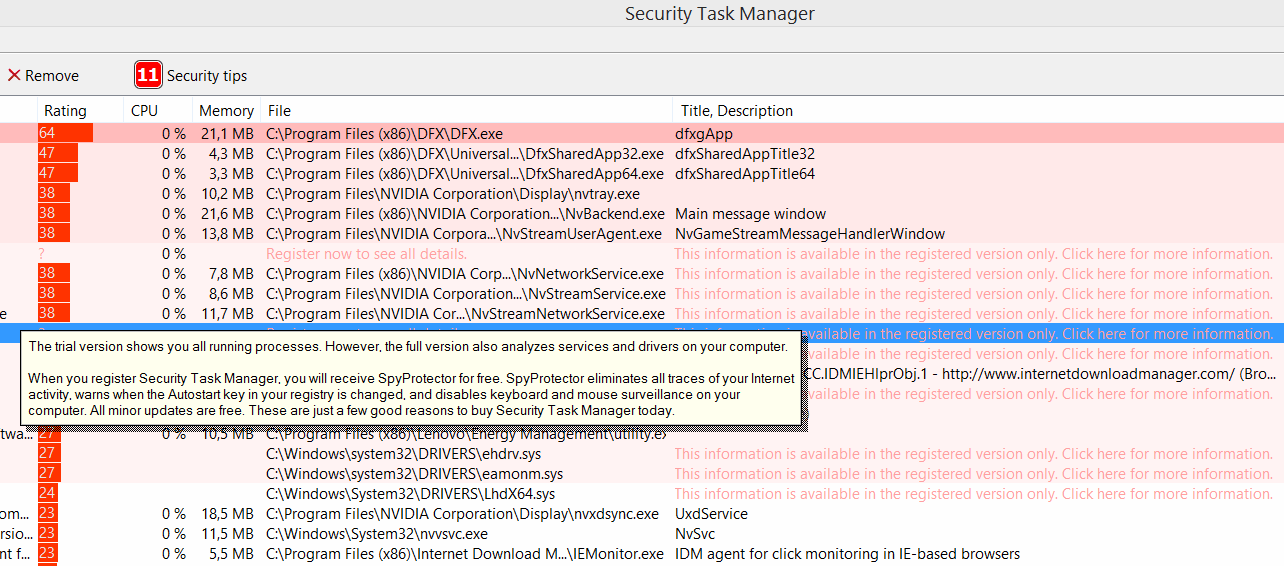
Task: Sort by the Memory column header
Action: [226, 111]
